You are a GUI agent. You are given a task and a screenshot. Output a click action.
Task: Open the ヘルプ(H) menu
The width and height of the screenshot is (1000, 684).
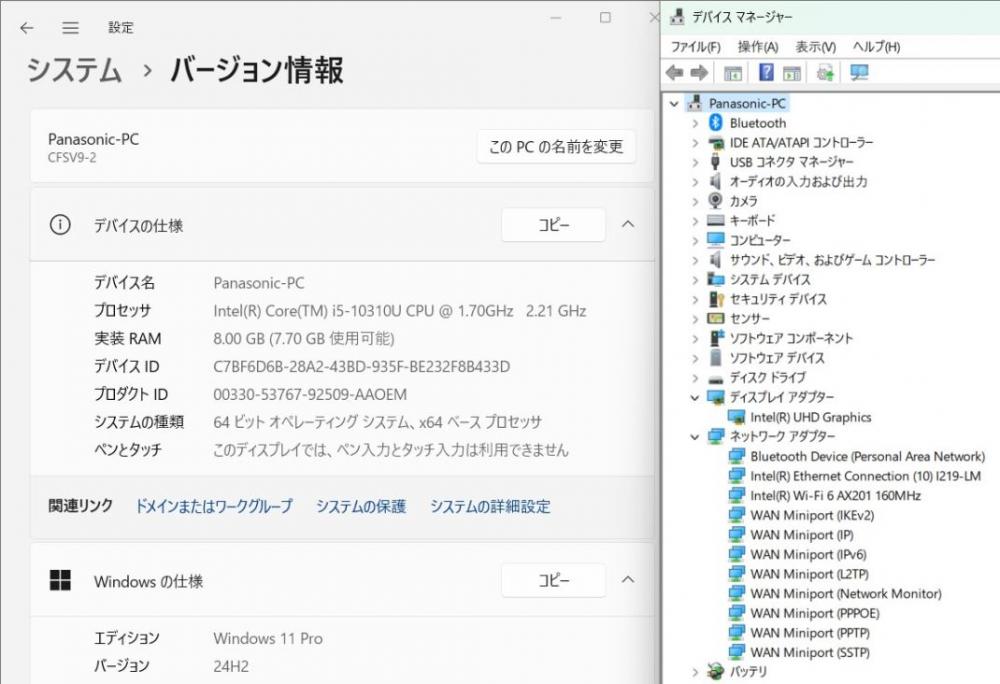coord(876,47)
